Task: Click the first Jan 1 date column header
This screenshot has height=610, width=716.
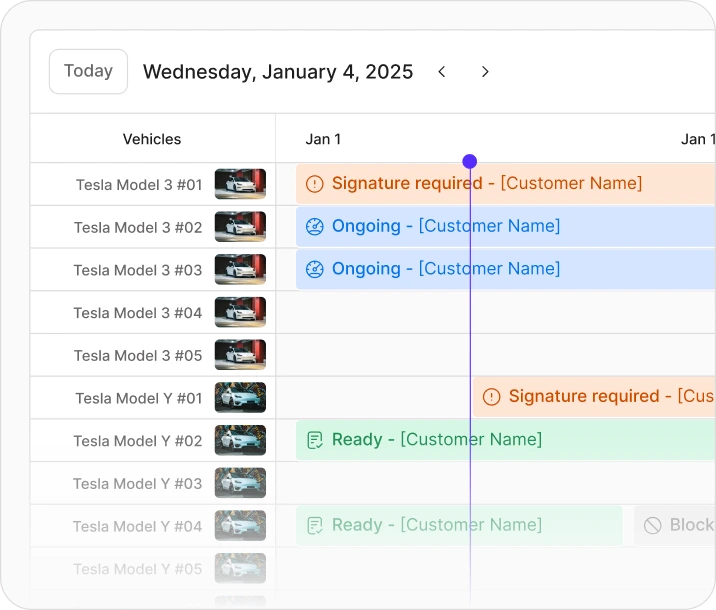Action: point(323,139)
